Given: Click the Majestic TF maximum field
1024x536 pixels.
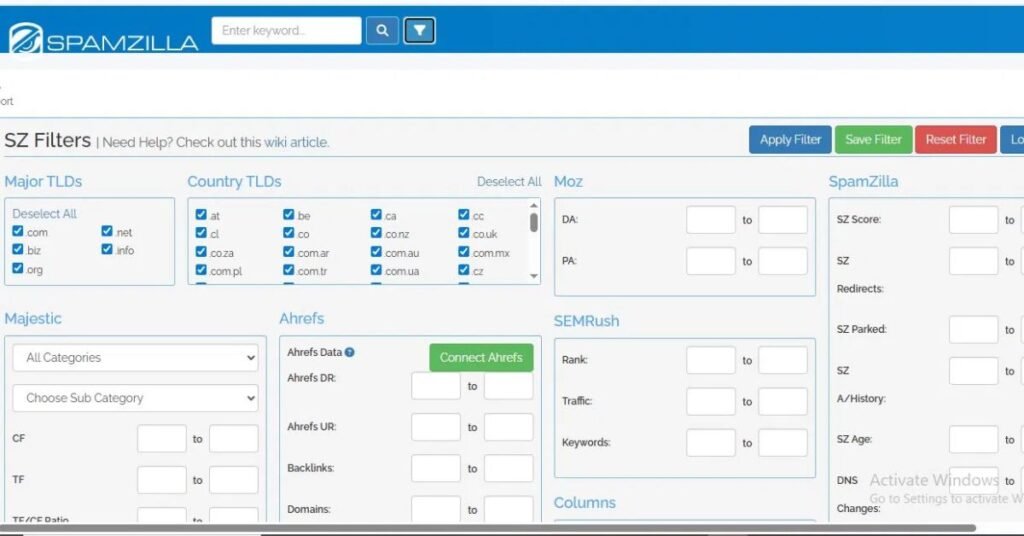Looking at the screenshot, I should (234, 480).
